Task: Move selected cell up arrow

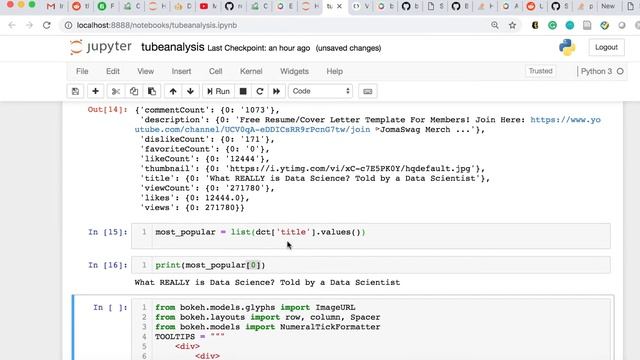Action: pyautogui.click(x=173, y=91)
